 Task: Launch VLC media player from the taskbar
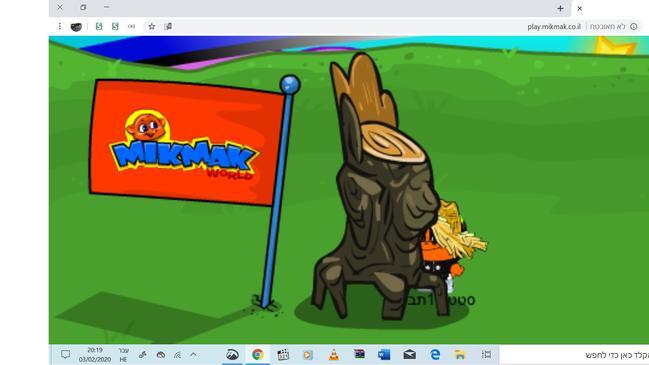tap(334, 355)
